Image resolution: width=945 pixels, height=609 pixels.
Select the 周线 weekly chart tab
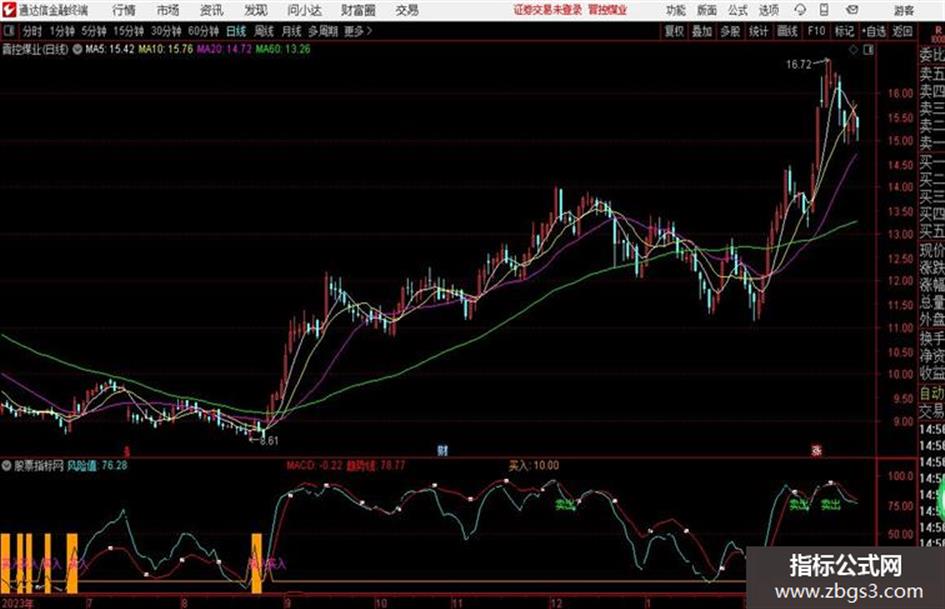click(x=264, y=31)
